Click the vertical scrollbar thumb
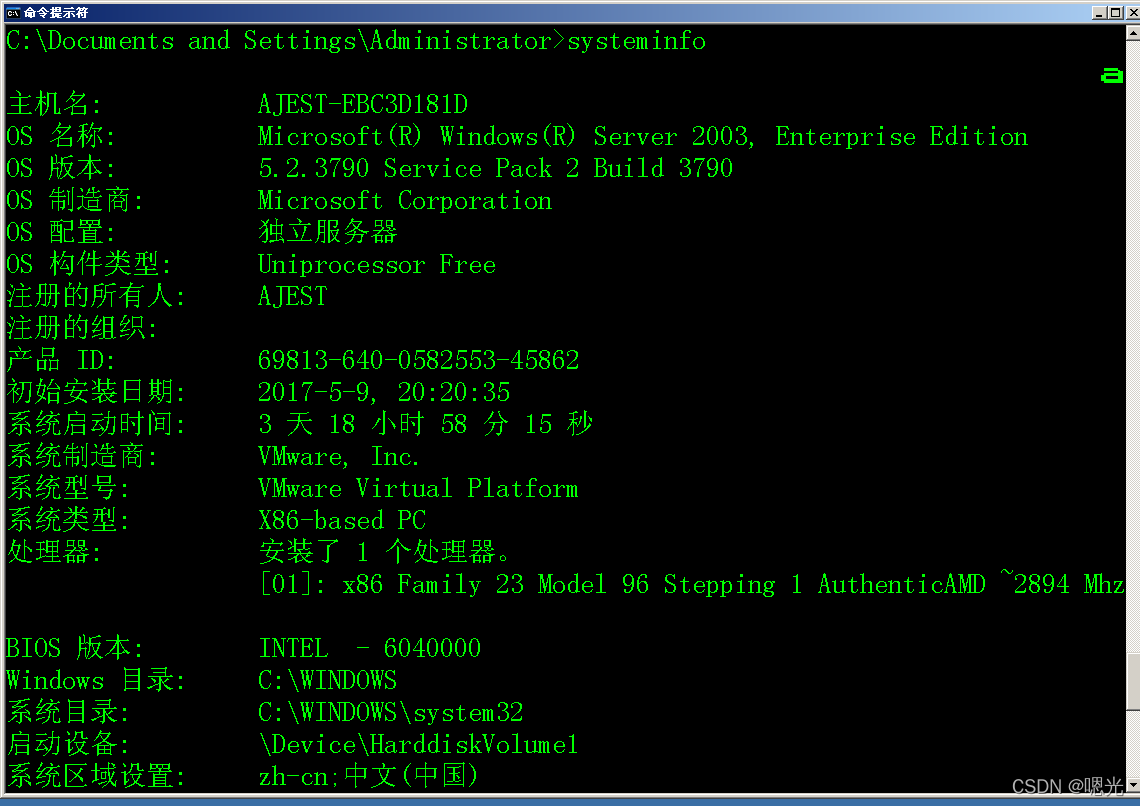 click(1132, 680)
